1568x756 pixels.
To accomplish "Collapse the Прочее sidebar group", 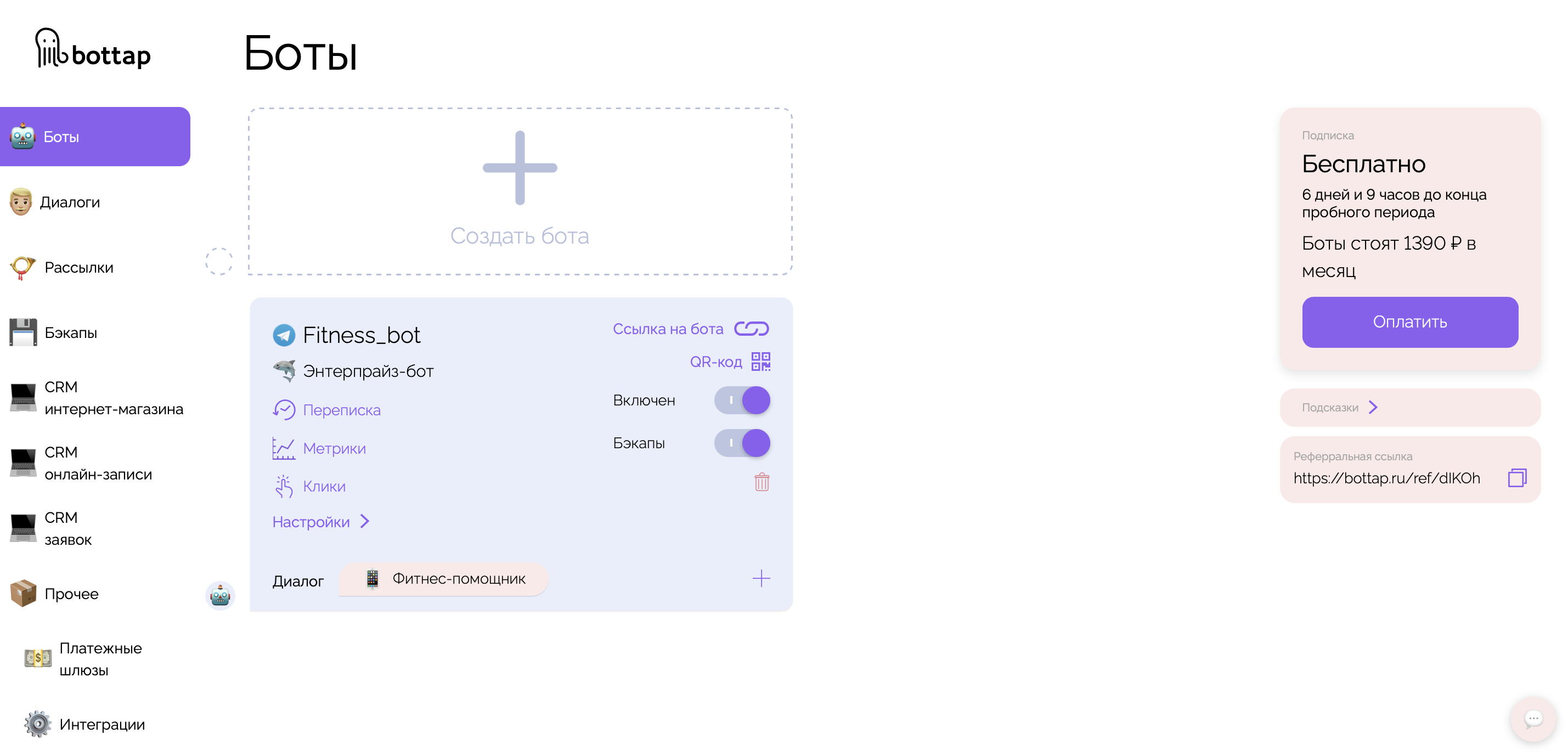I will tap(71, 594).
